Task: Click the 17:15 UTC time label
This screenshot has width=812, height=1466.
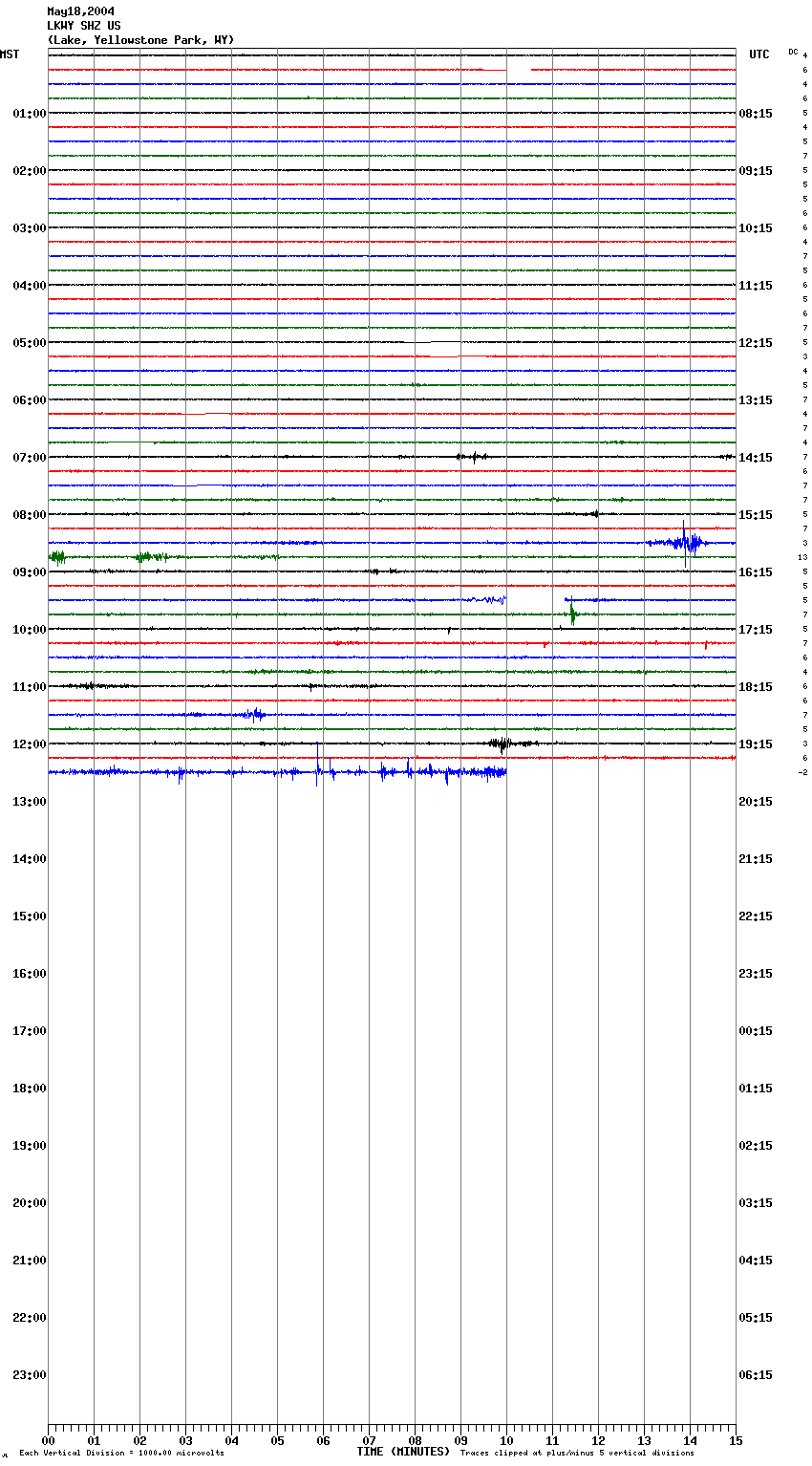Action: coord(756,630)
